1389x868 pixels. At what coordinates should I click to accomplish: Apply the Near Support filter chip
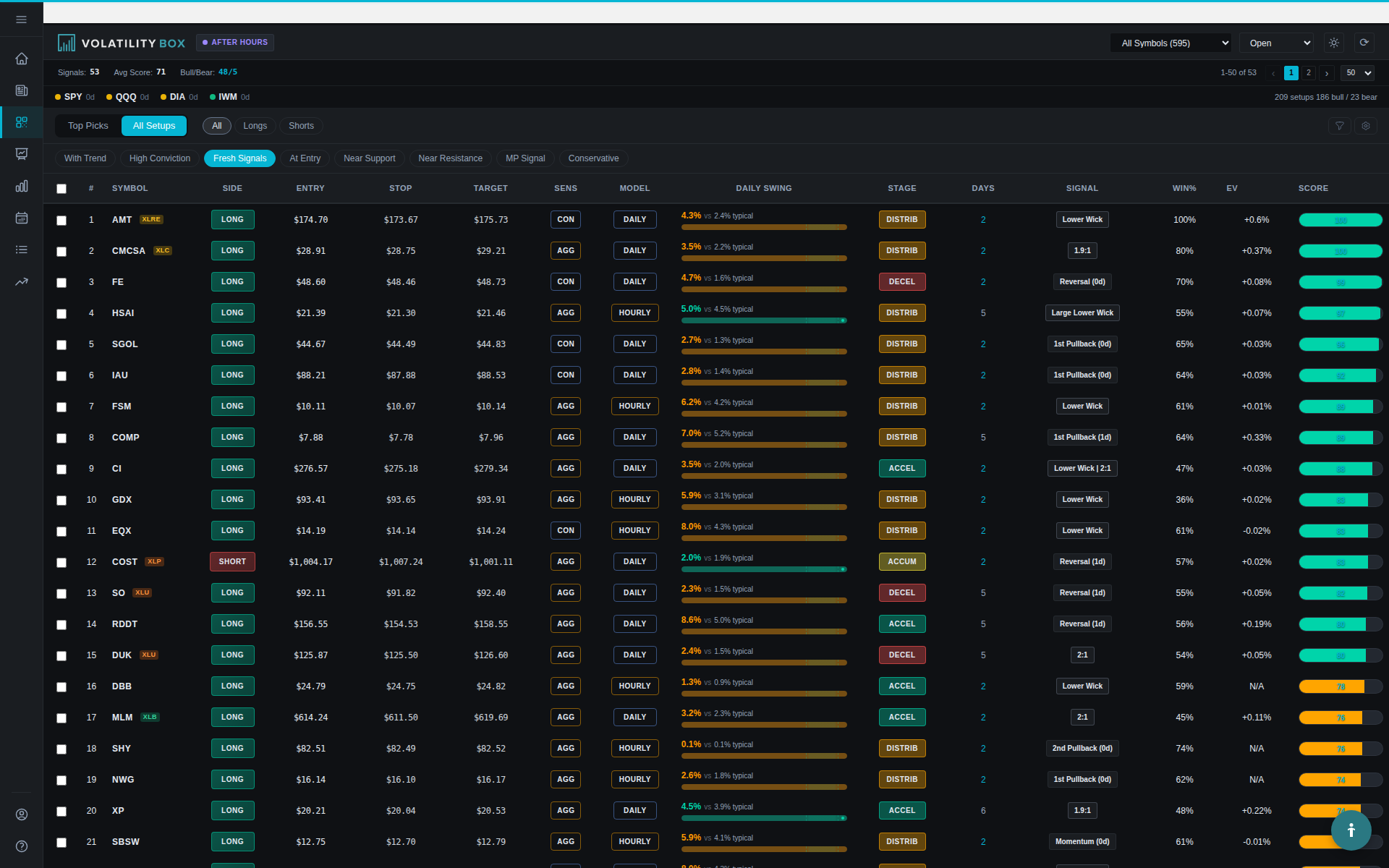(x=370, y=158)
